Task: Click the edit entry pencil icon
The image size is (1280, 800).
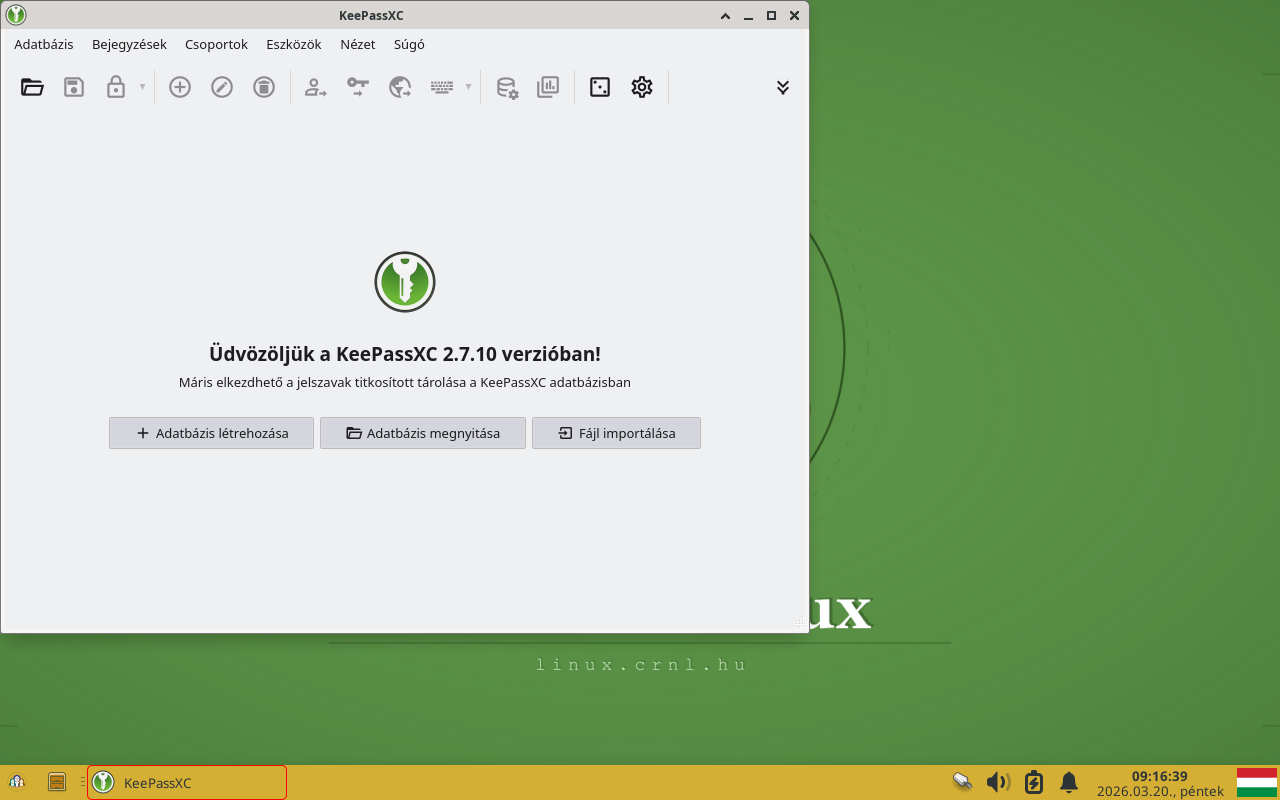Action: [222, 87]
